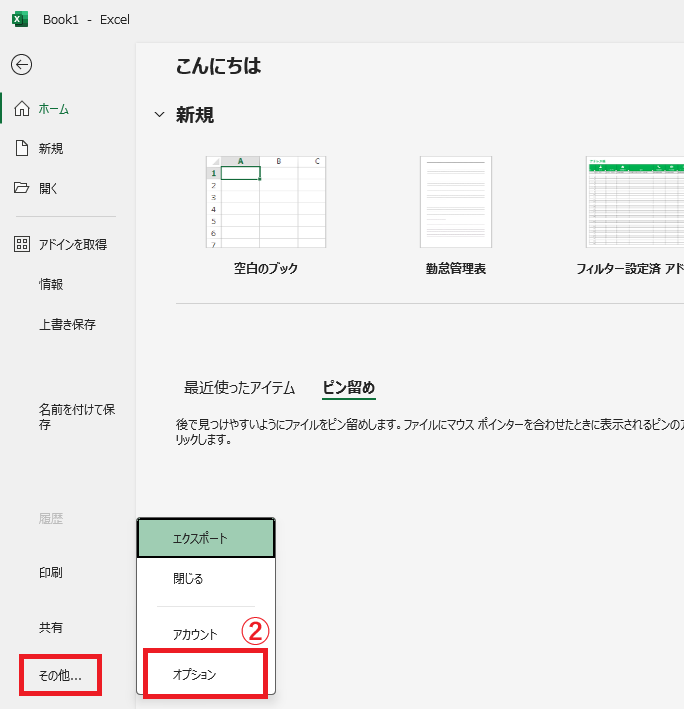Select エクスポート in popup menu

tap(206, 538)
